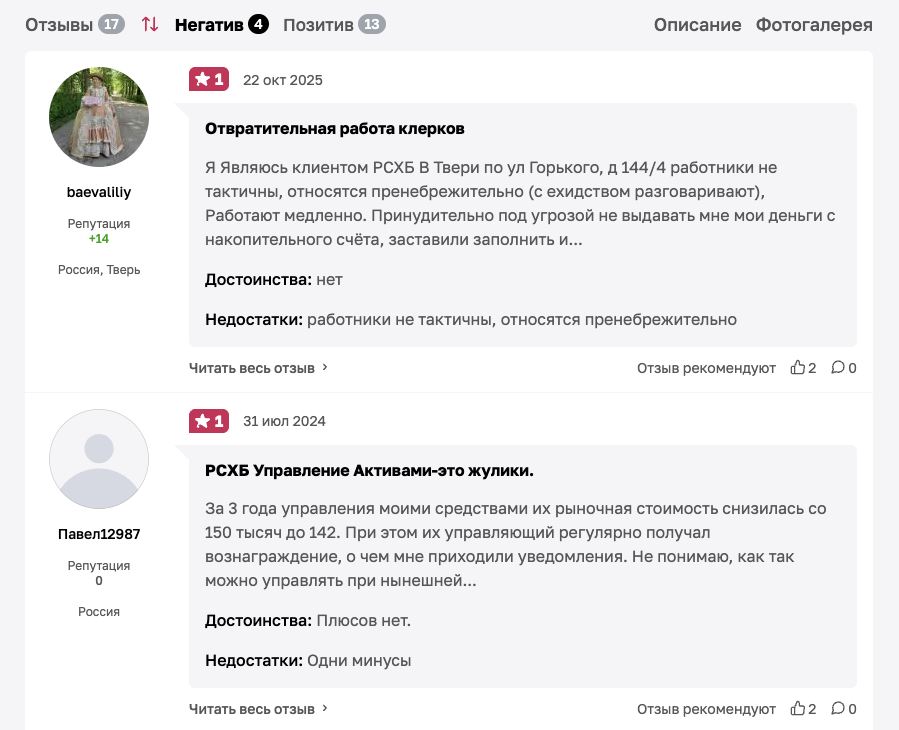Image resolution: width=899 pixels, height=730 pixels.
Task: Expand the full review by baevaliliy
Action: (x=253, y=367)
